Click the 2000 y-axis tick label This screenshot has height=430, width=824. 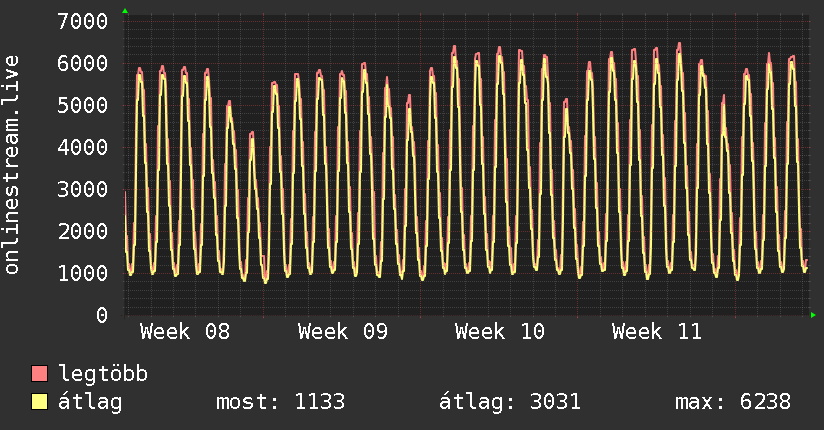[83, 231]
